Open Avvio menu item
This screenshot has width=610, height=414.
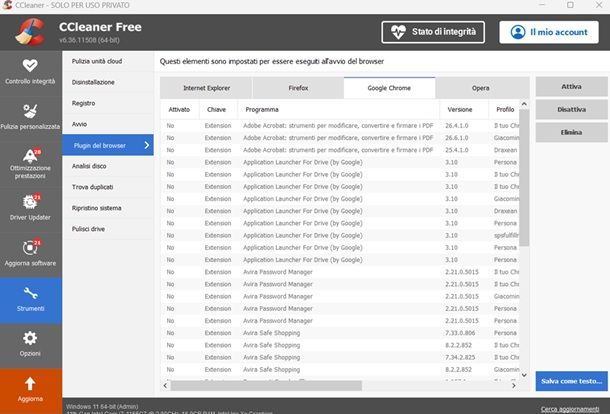(x=108, y=124)
